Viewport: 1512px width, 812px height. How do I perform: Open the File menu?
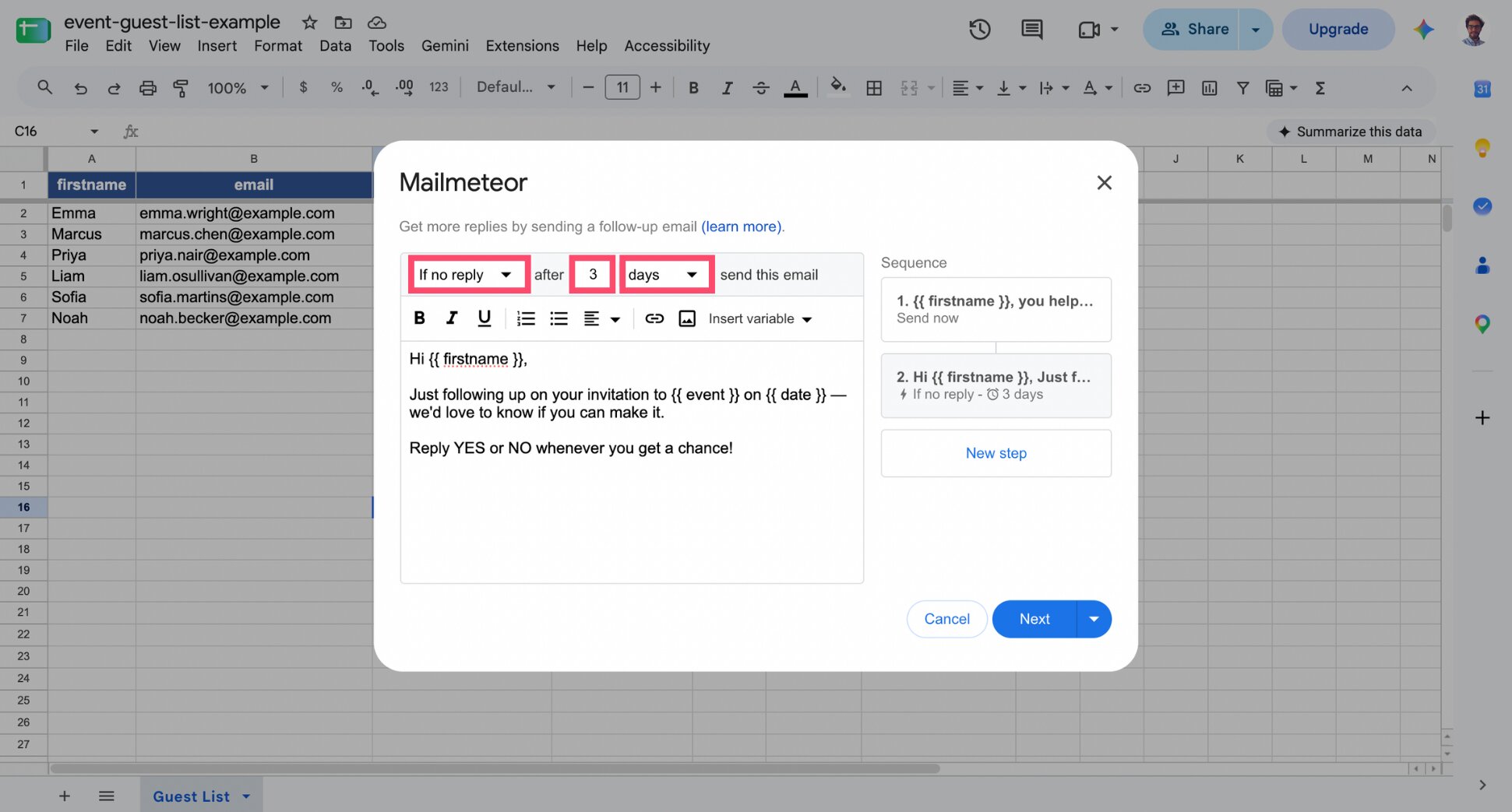[76, 46]
